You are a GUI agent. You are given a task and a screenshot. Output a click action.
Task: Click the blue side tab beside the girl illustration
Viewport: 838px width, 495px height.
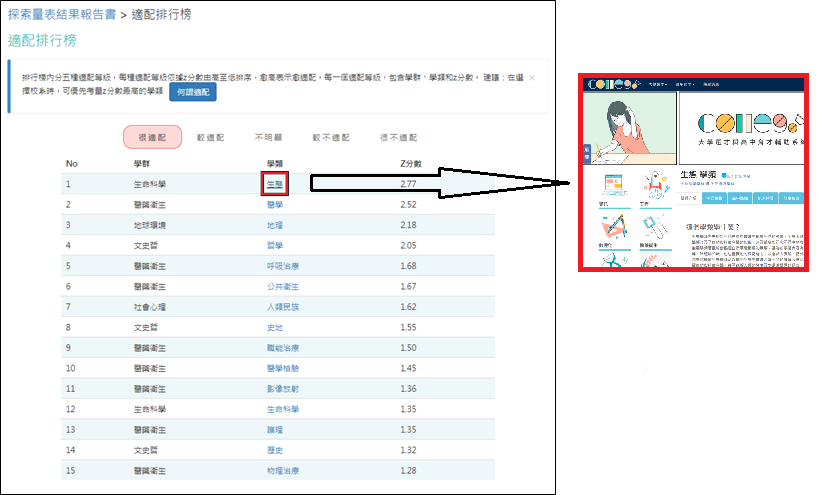[586, 153]
